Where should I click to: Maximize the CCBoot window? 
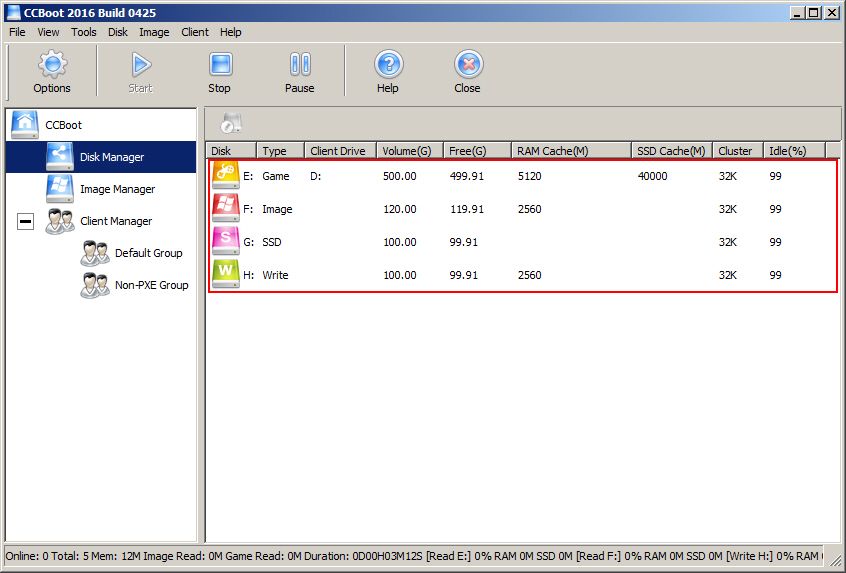(x=814, y=12)
